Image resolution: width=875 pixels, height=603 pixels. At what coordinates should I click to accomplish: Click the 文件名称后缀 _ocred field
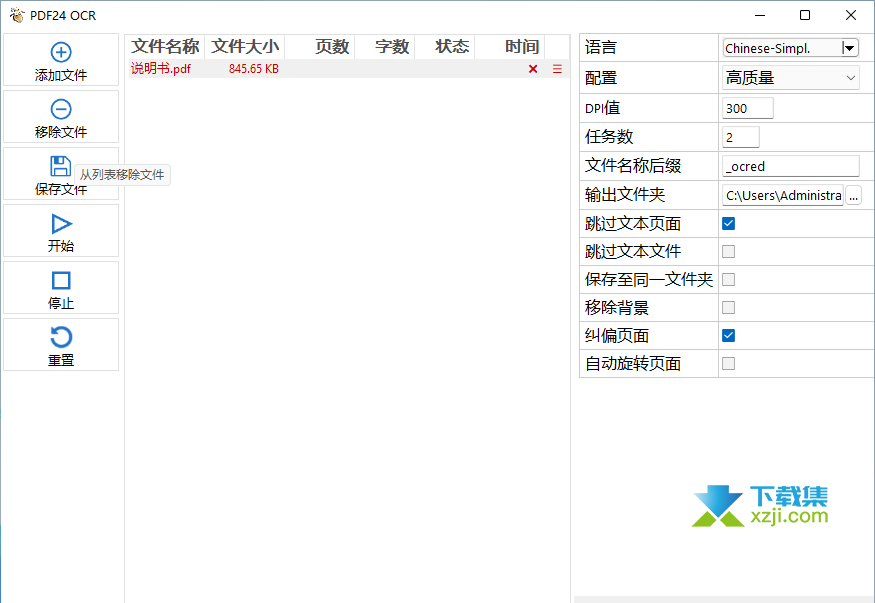pos(791,166)
